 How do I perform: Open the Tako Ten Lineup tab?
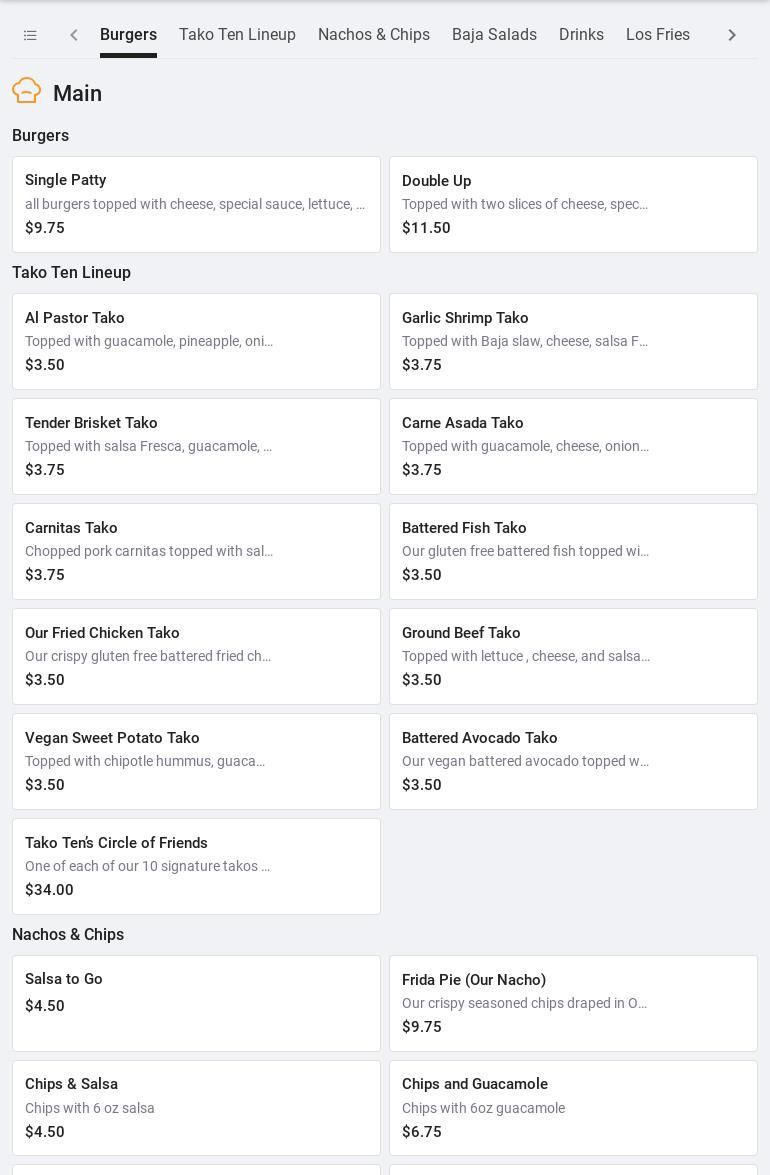click(x=237, y=35)
